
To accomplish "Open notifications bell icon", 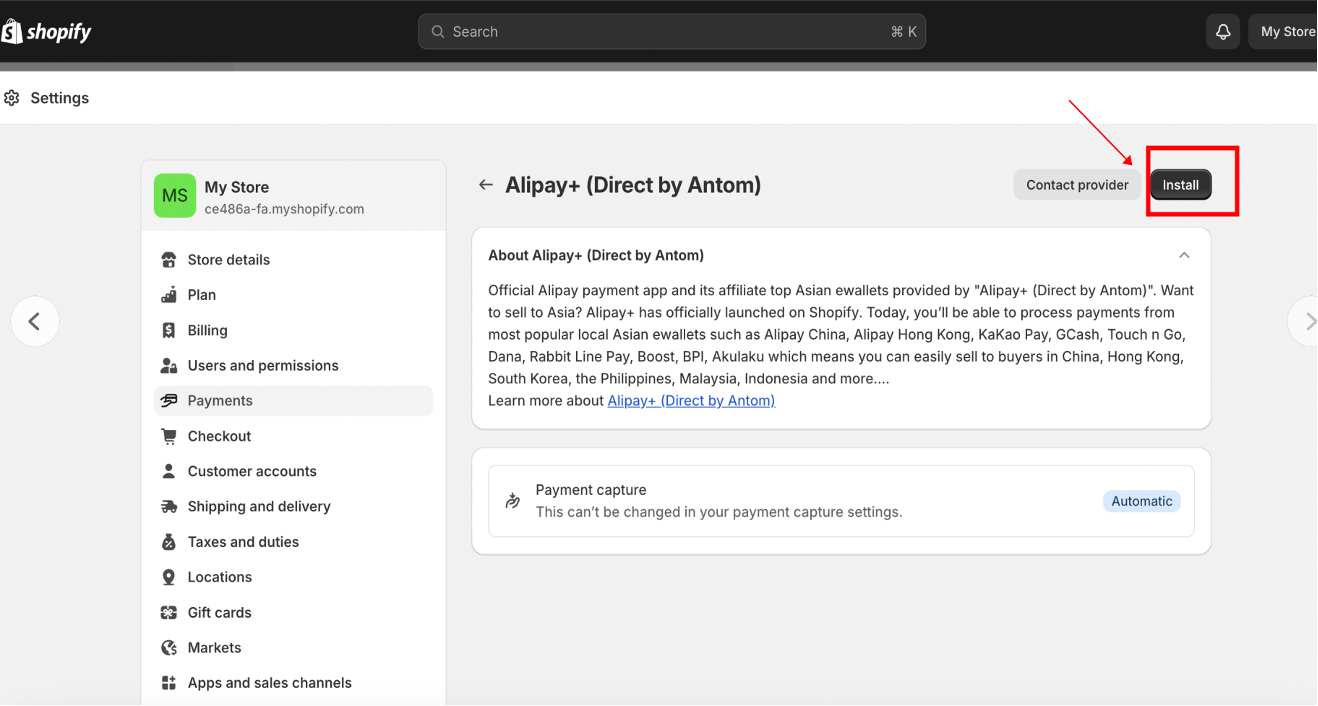I will pyautogui.click(x=1222, y=32).
